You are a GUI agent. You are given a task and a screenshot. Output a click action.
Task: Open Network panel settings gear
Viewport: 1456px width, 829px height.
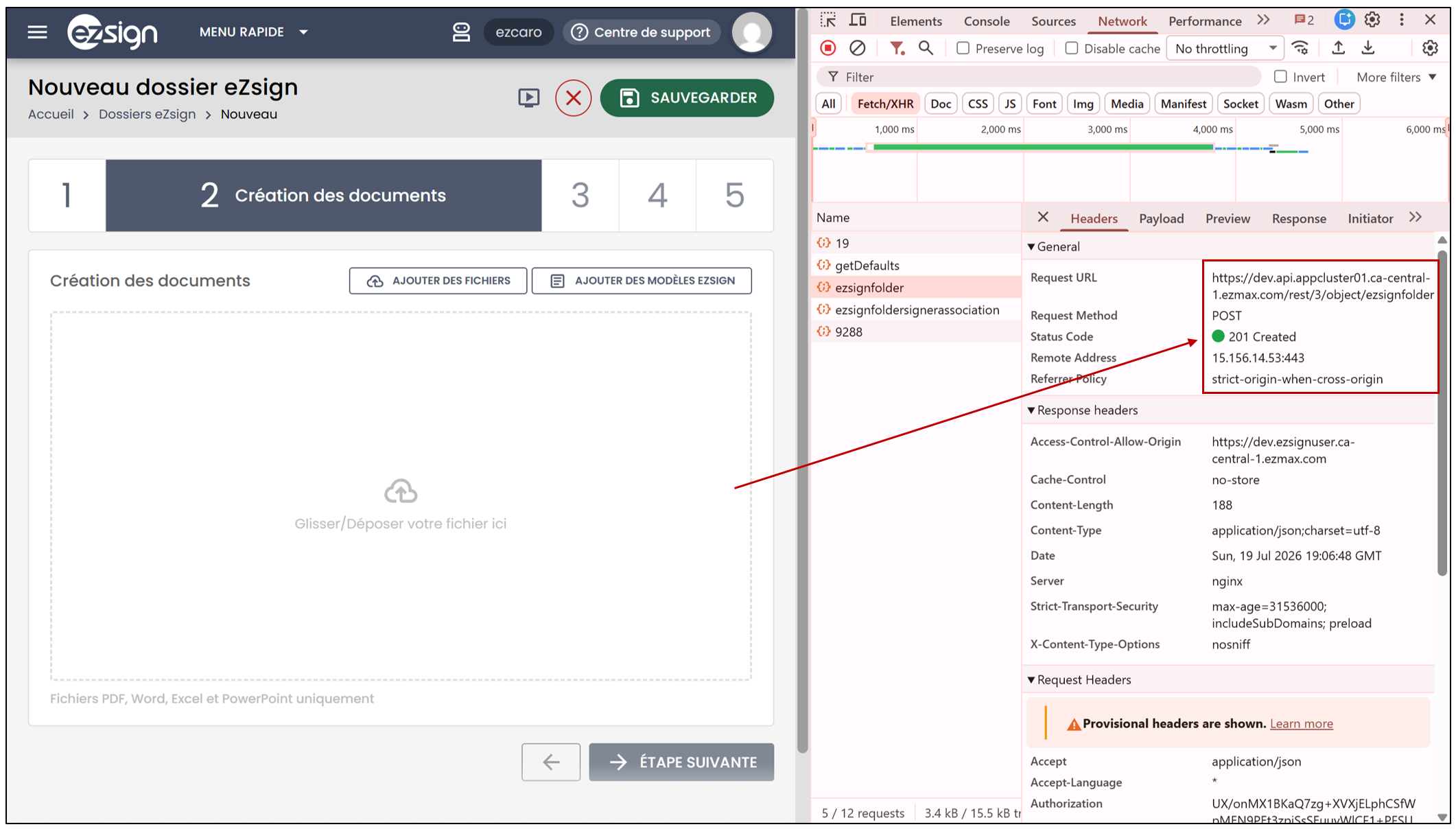pyautogui.click(x=1430, y=48)
